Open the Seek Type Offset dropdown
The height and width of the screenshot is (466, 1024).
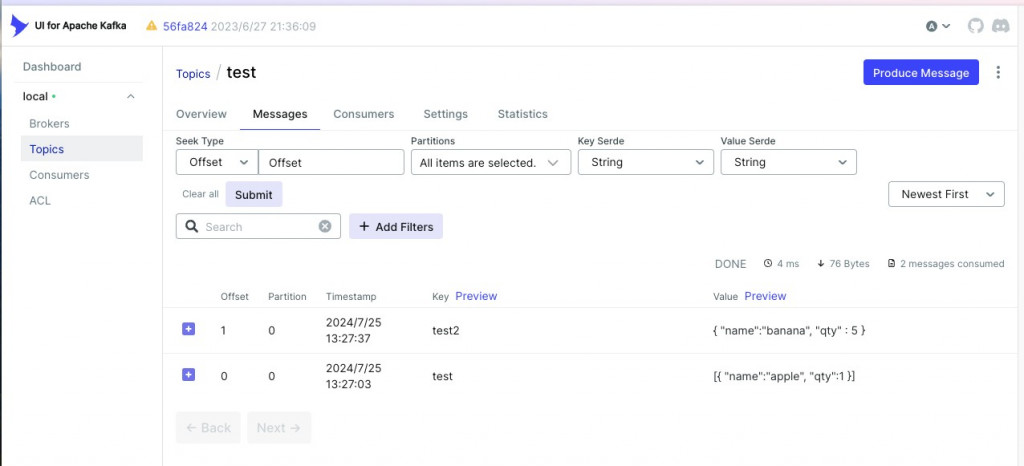216,162
